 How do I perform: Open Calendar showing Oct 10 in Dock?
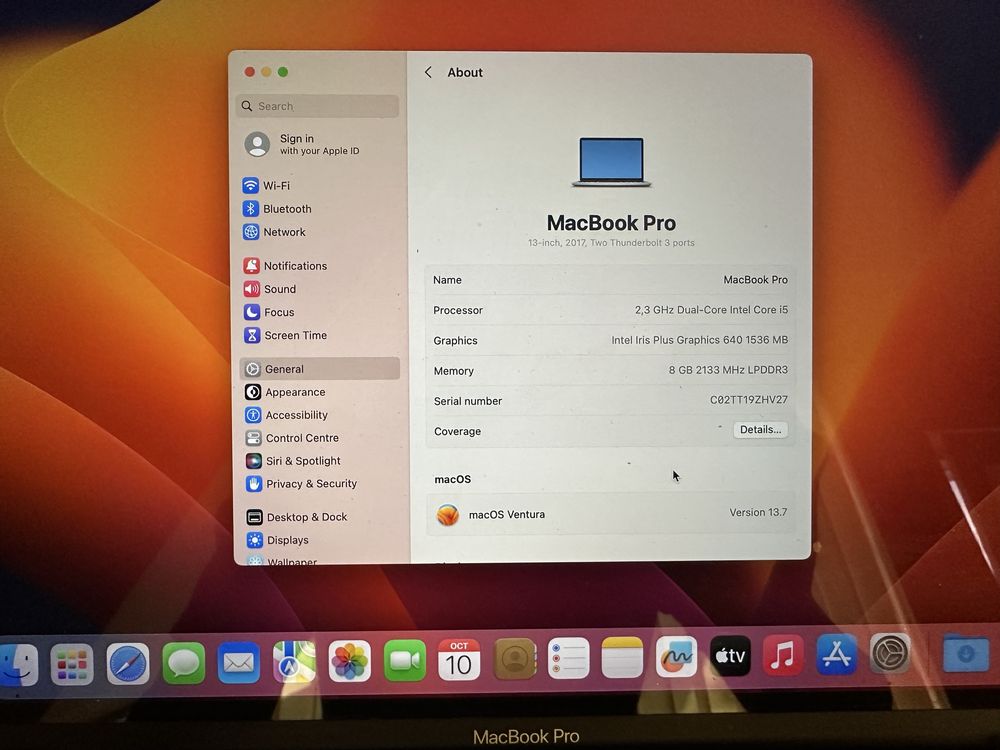(x=459, y=660)
